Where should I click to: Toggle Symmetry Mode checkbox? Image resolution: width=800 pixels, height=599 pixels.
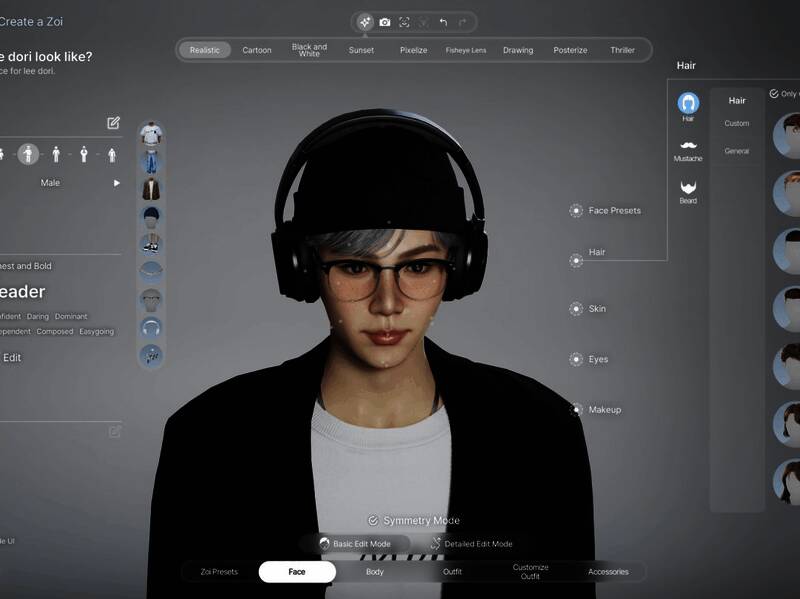[x=373, y=521]
